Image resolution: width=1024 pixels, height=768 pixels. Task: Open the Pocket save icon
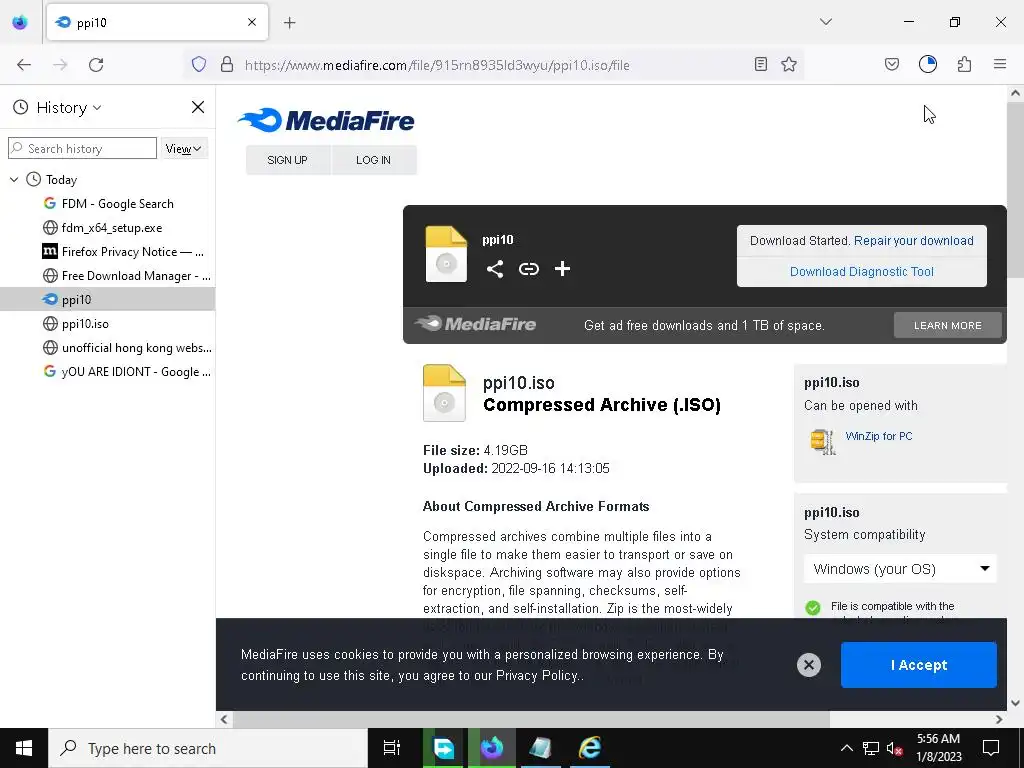(x=892, y=65)
